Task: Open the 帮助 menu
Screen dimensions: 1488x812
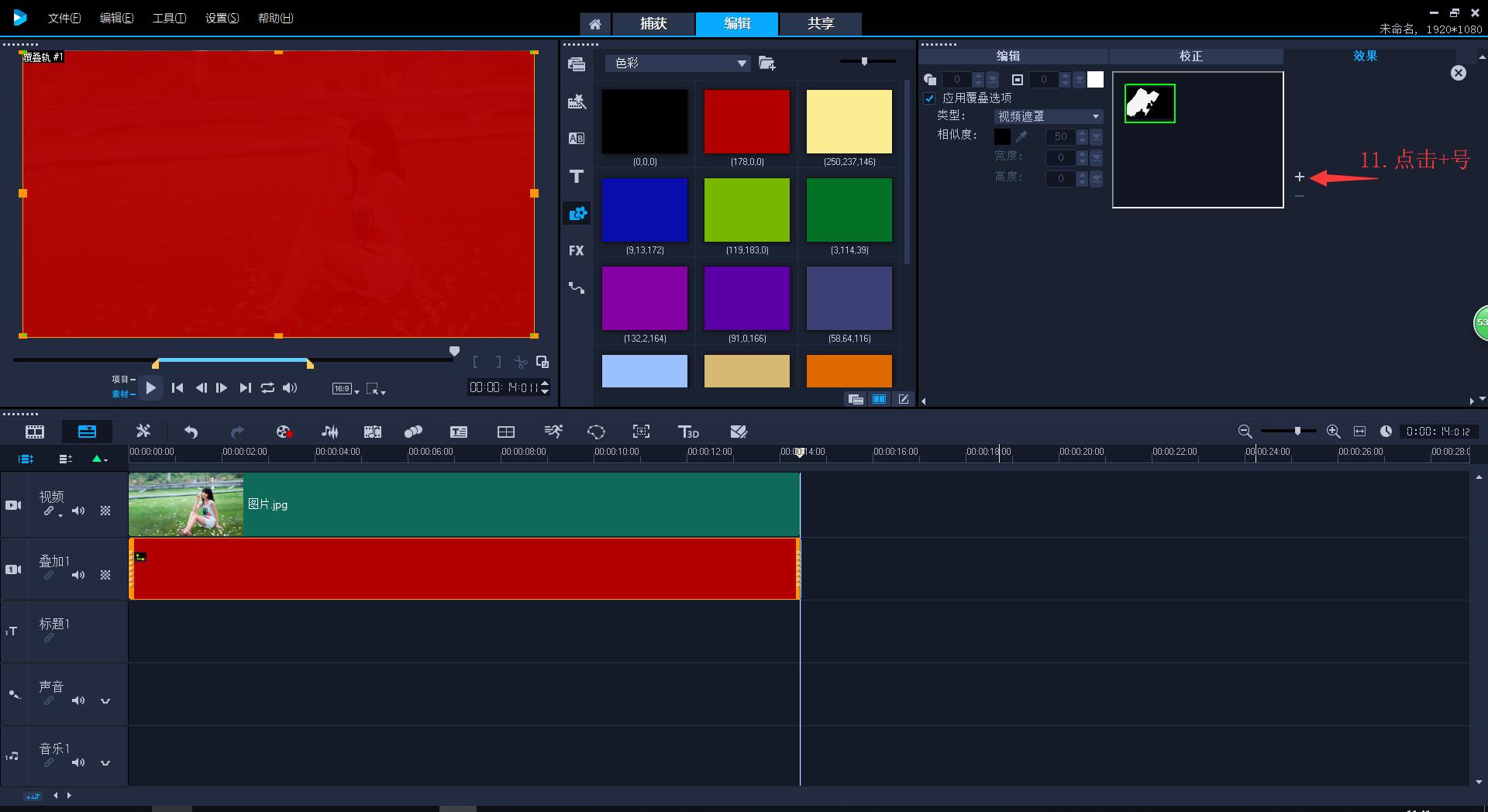Action: [x=275, y=18]
